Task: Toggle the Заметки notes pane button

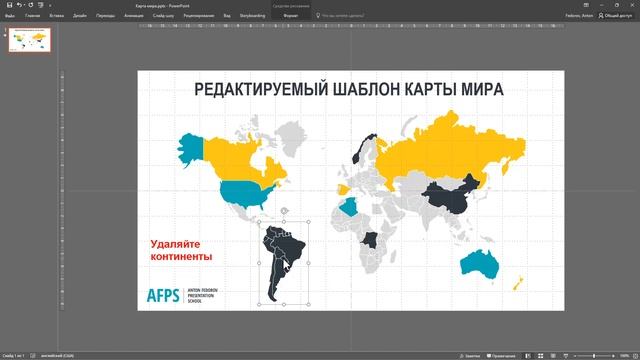Action: [x=469, y=356]
